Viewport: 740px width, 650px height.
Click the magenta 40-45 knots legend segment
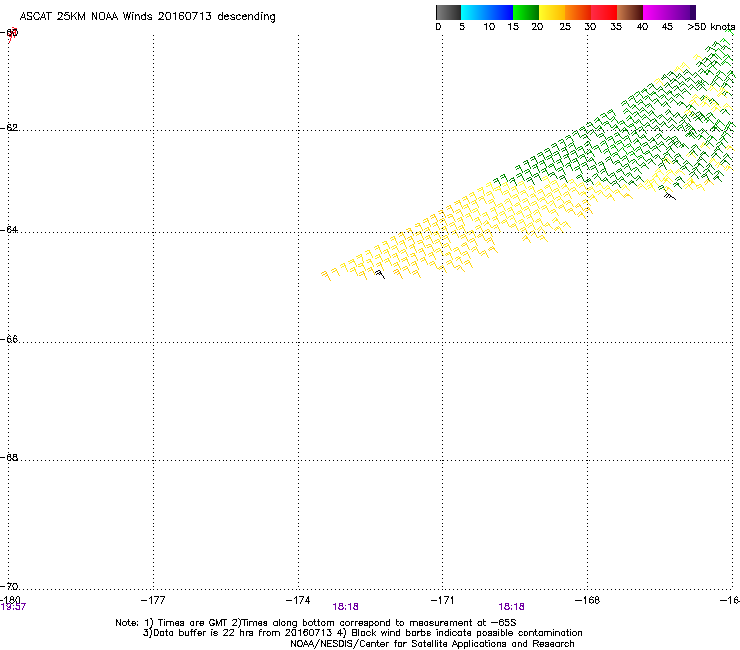pyautogui.click(x=656, y=12)
